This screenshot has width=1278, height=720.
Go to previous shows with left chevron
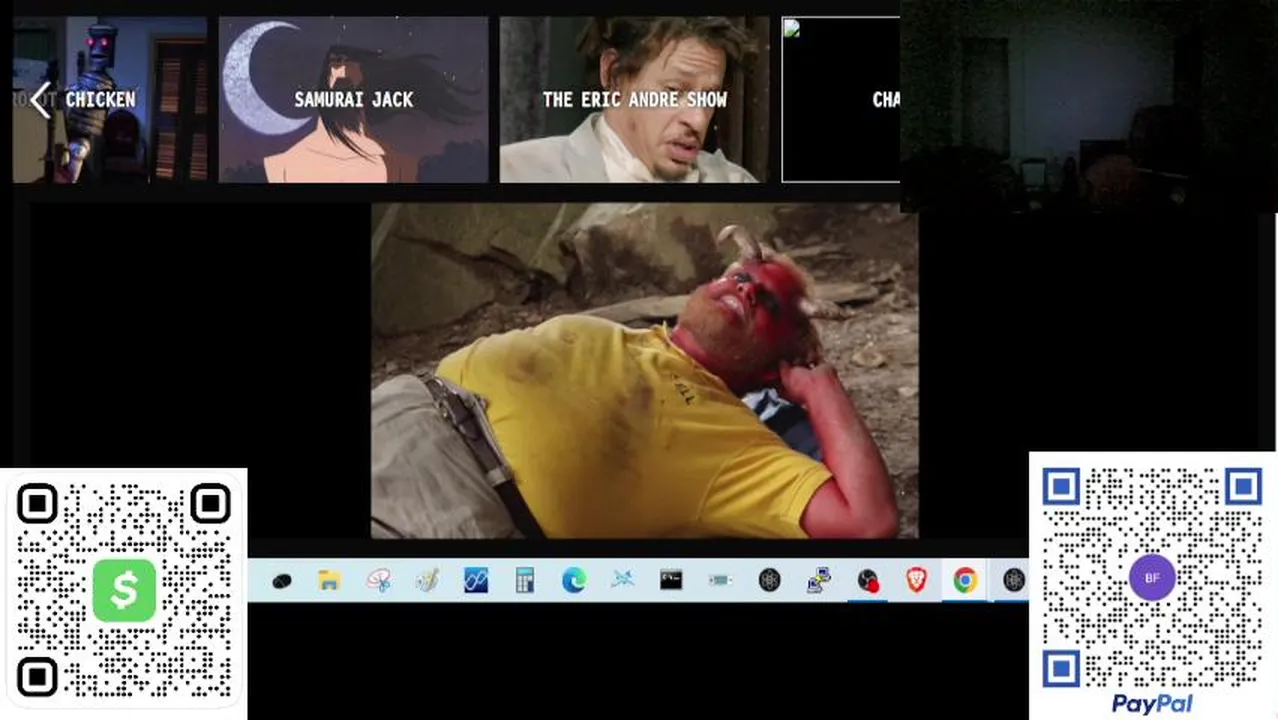click(x=40, y=100)
